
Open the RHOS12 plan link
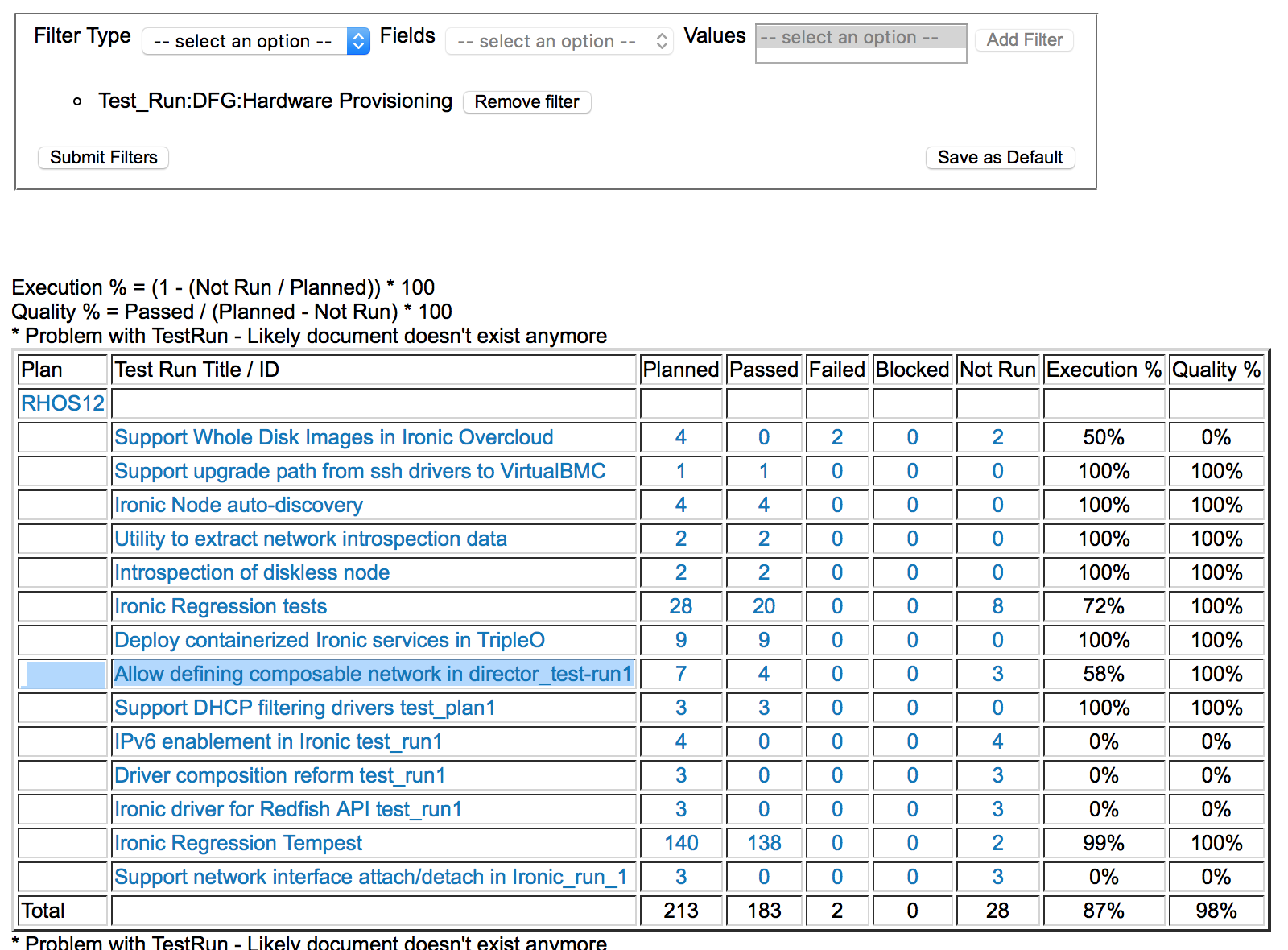[63, 403]
